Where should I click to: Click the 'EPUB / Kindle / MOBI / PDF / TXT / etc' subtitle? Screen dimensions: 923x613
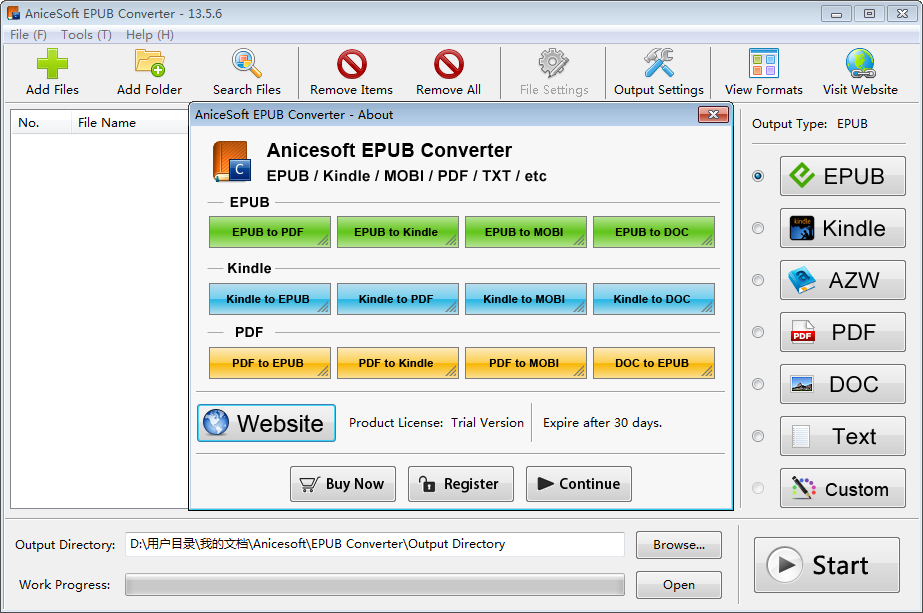pos(406,176)
